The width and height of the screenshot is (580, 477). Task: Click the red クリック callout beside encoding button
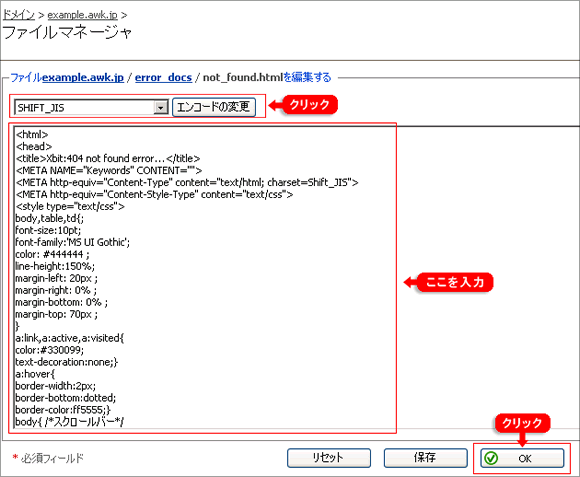(x=310, y=105)
